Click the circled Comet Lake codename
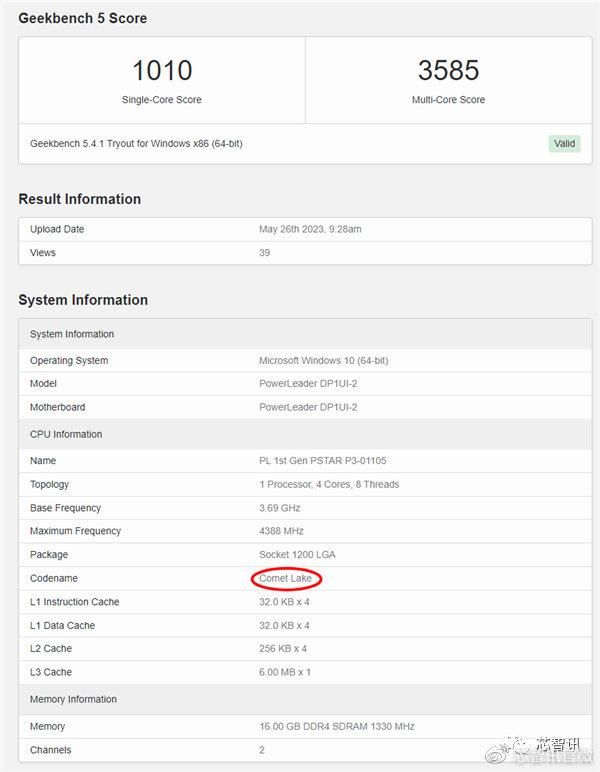This screenshot has width=600, height=772. point(287,578)
